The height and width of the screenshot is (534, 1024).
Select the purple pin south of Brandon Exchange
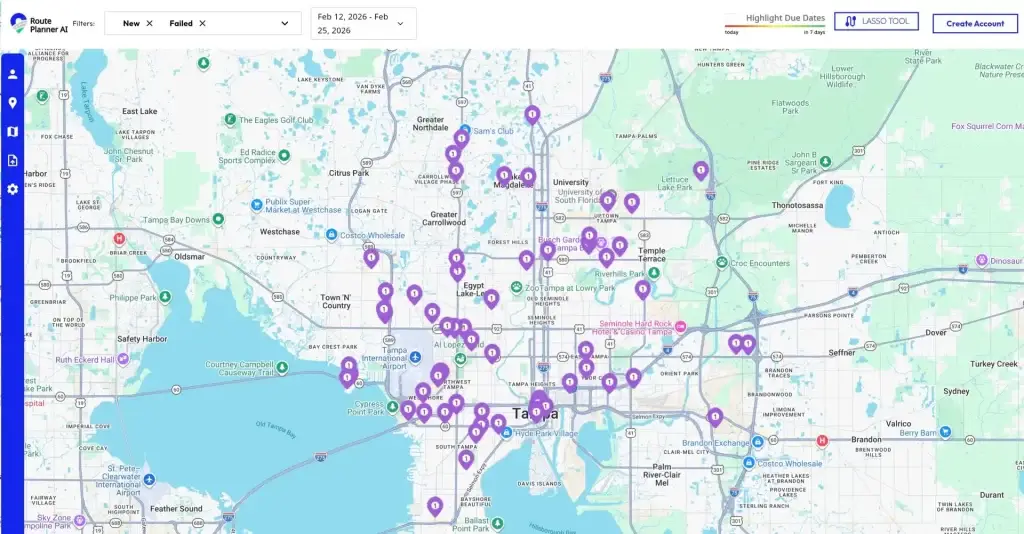point(714,416)
